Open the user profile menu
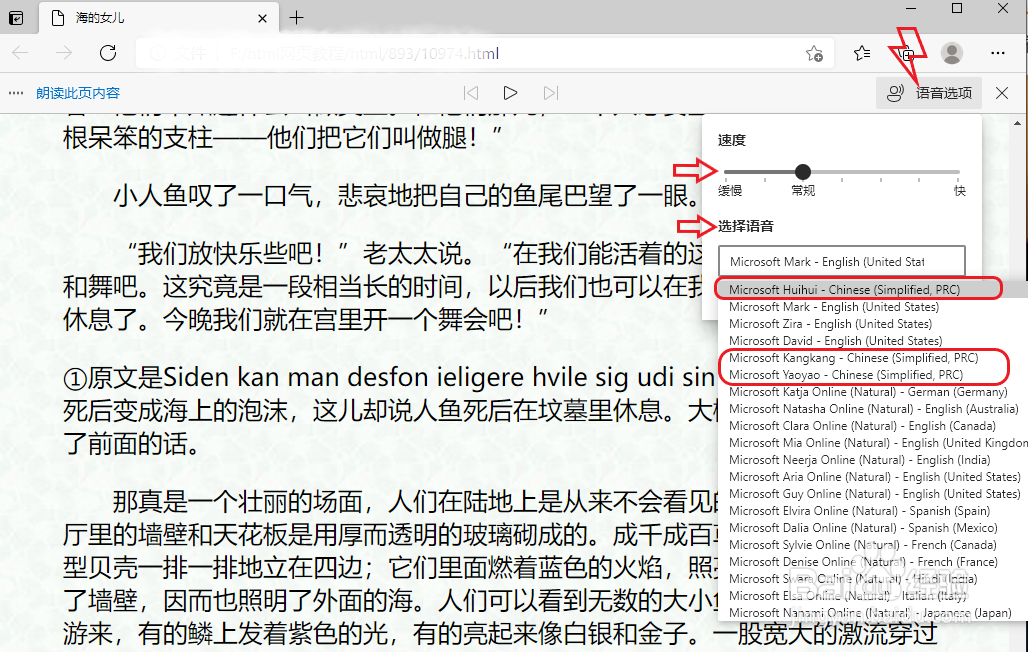Screen dimensions: 1028x652 click(951, 53)
